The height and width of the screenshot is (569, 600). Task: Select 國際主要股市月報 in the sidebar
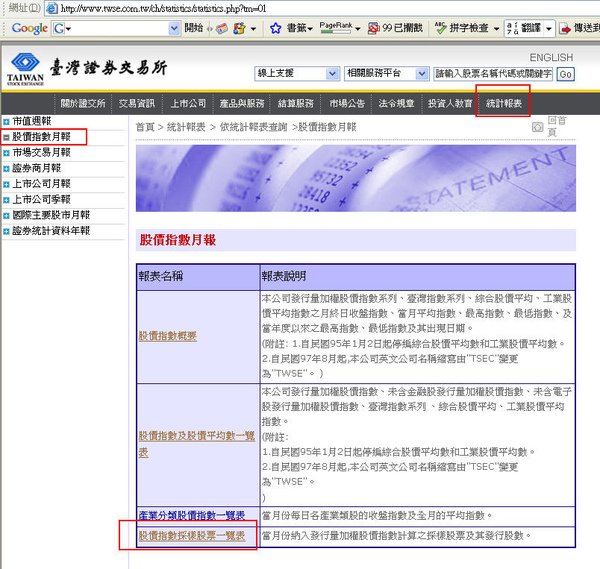pos(51,215)
